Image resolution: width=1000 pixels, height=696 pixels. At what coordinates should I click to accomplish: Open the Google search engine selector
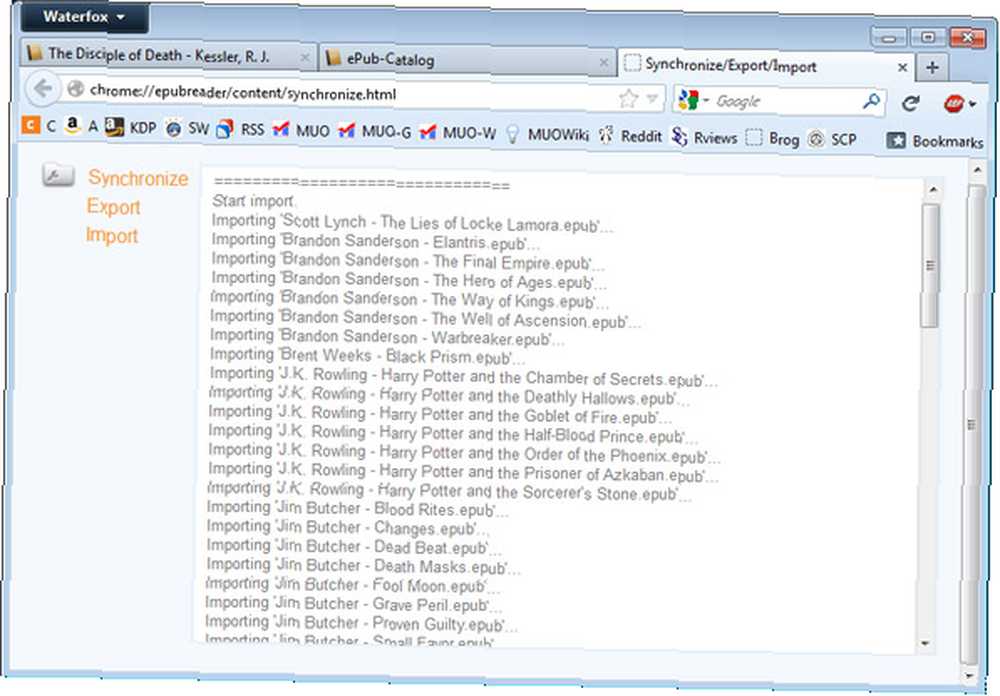(692, 100)
